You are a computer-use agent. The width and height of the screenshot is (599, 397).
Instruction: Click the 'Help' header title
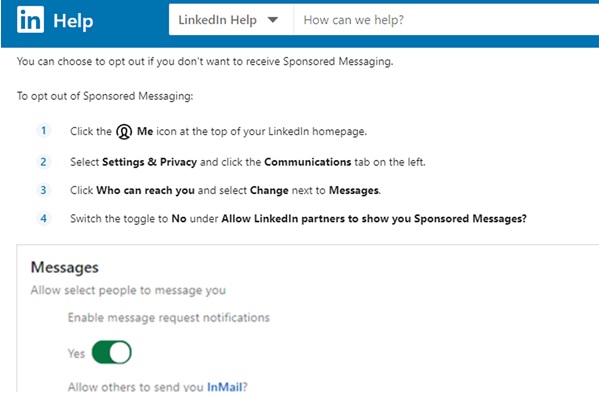pos(73,21)
